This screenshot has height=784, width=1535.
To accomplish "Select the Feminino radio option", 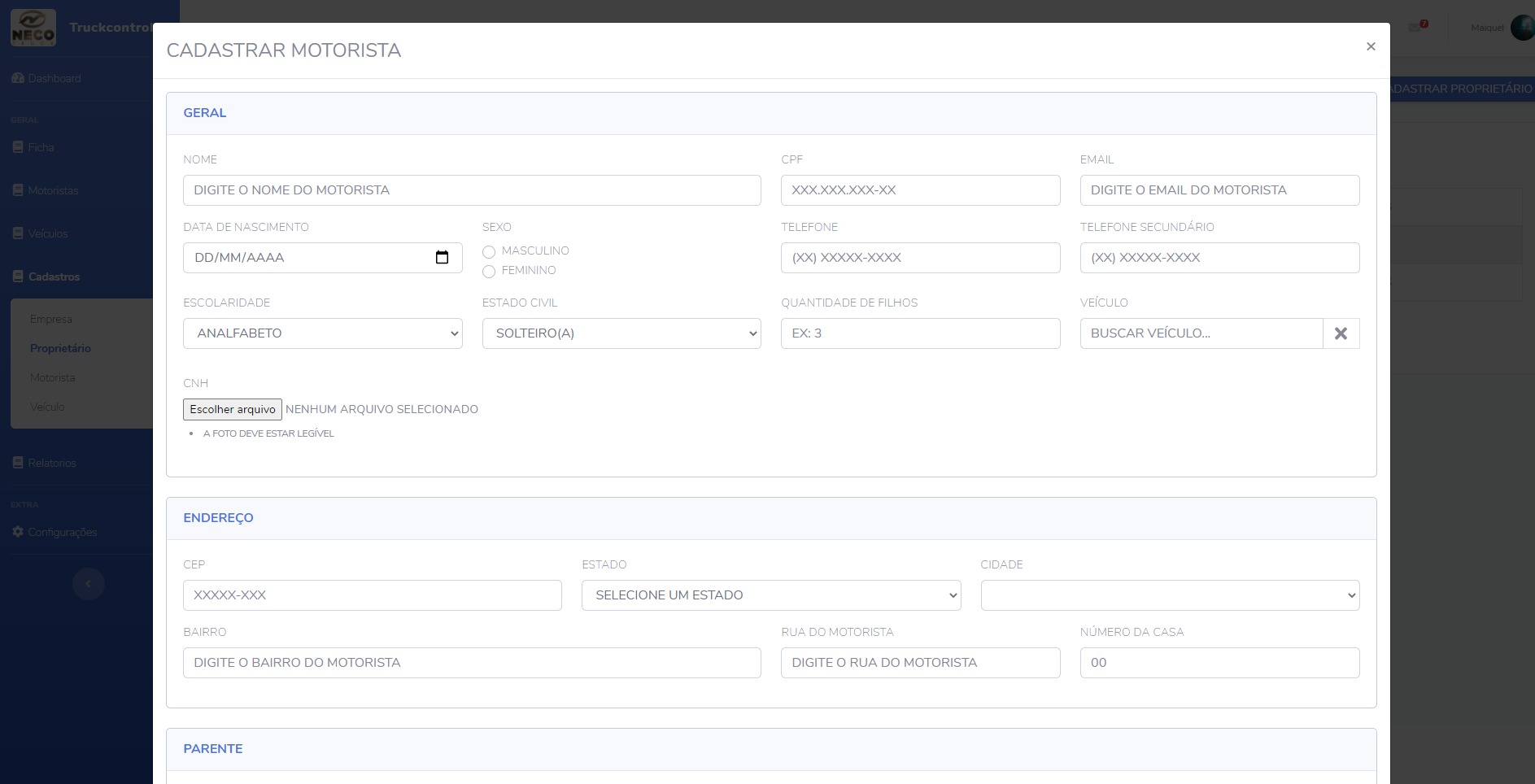I will click(489, 272).
